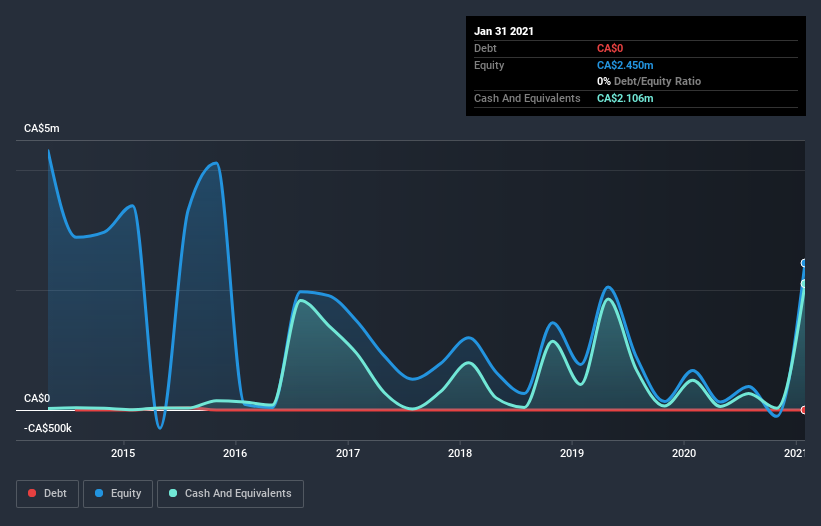This screenshot has height=526, width=821.
Task: Toggle the Equity series legend button
Action: (118, 494)
